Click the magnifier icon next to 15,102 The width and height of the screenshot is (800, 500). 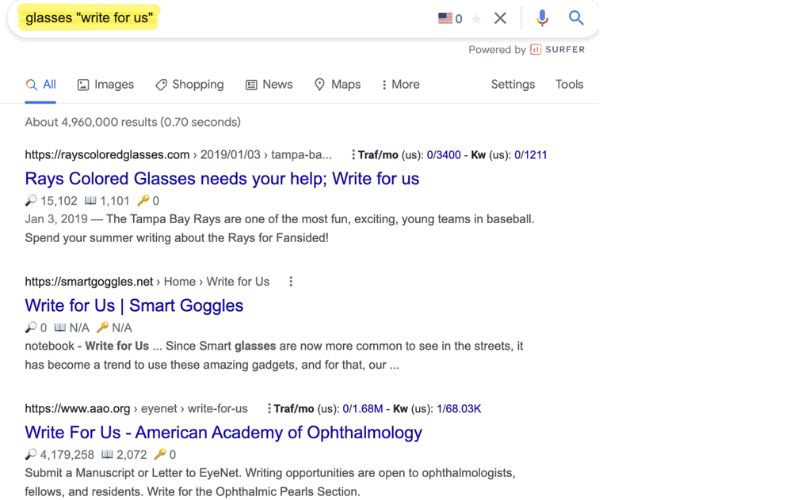pyautogui.click(x=31, y=201)
